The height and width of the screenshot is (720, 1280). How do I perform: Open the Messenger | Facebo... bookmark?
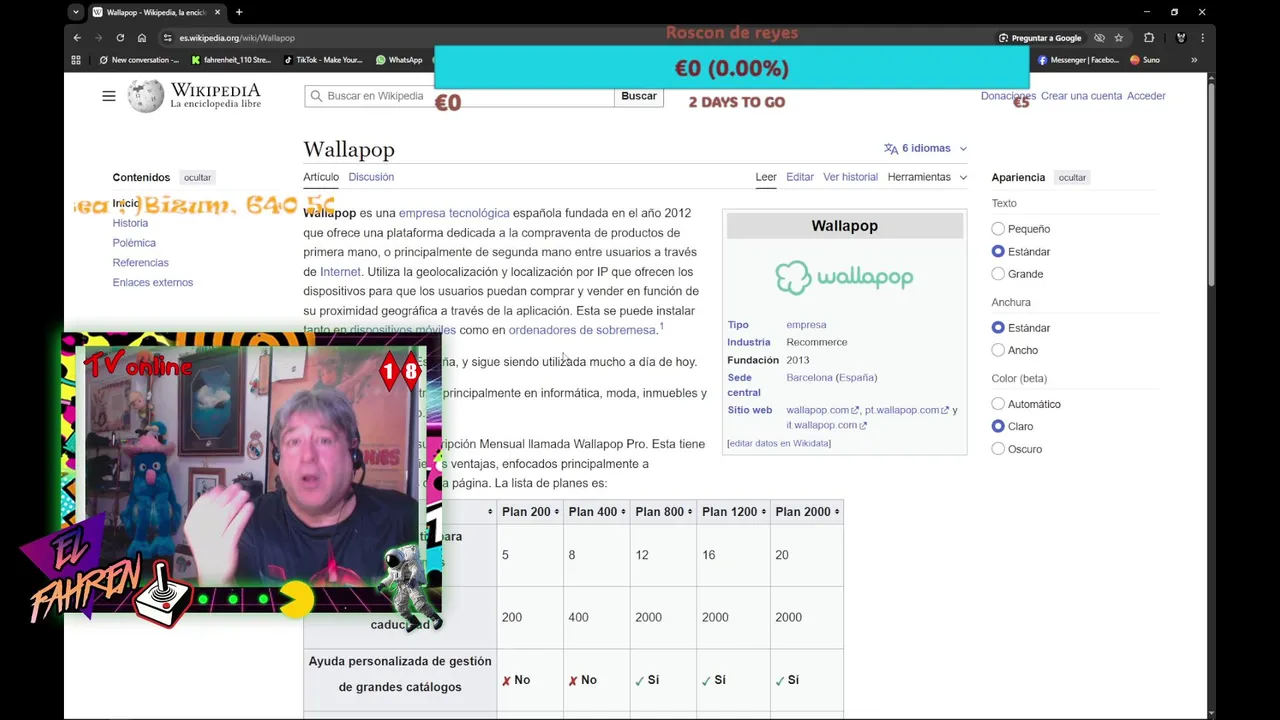[1078, 60]
